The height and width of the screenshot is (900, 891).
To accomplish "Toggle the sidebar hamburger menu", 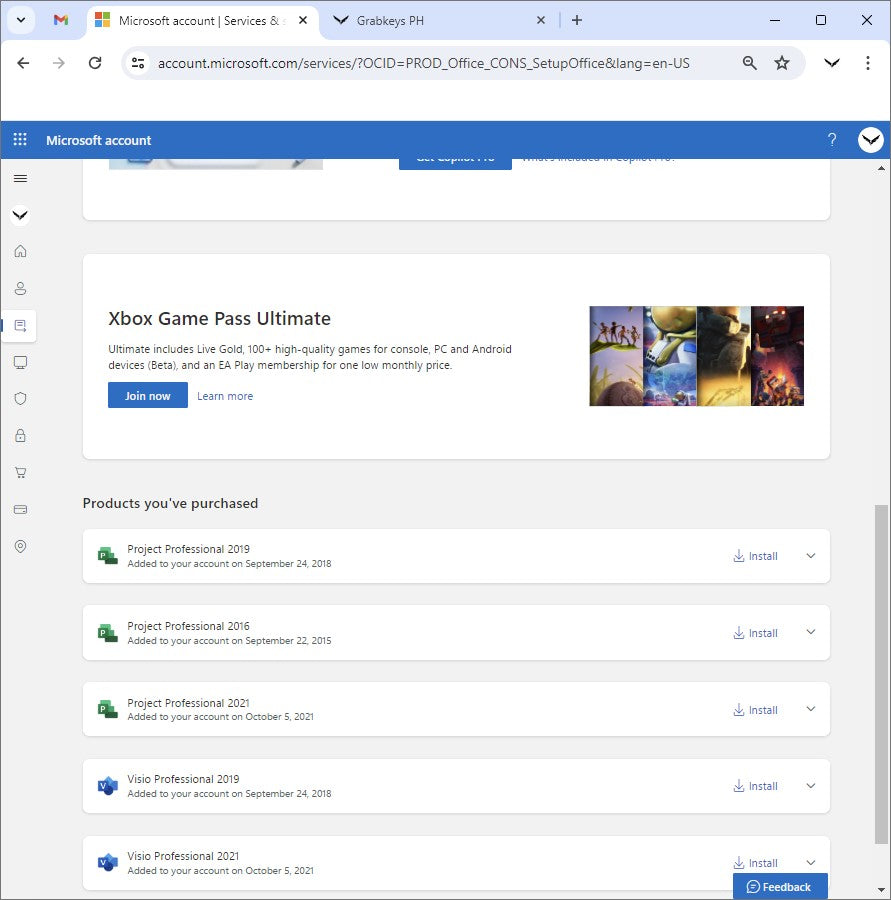I will coord(20,179).
